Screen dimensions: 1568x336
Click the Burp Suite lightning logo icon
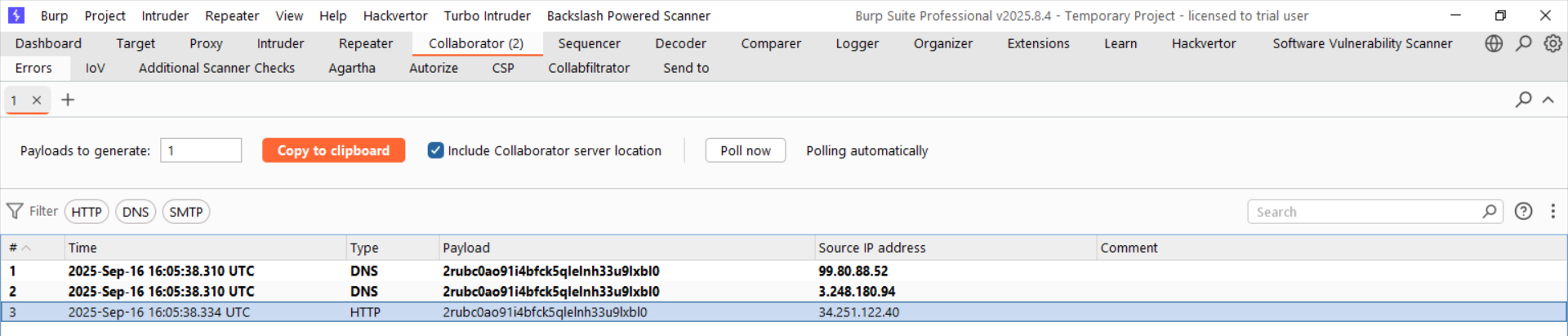(16, 16)
